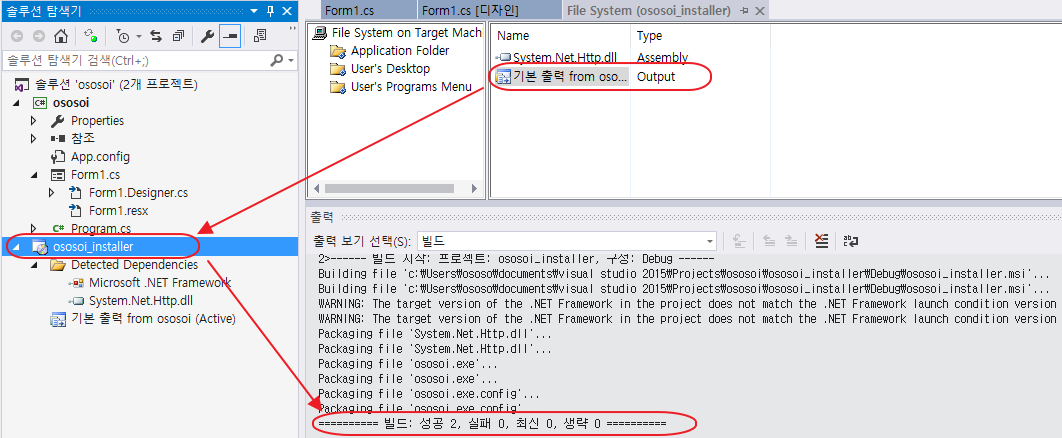Click the Clear All output icon
Viewport: 1062px width, 438px height.
tap(822, 241)
